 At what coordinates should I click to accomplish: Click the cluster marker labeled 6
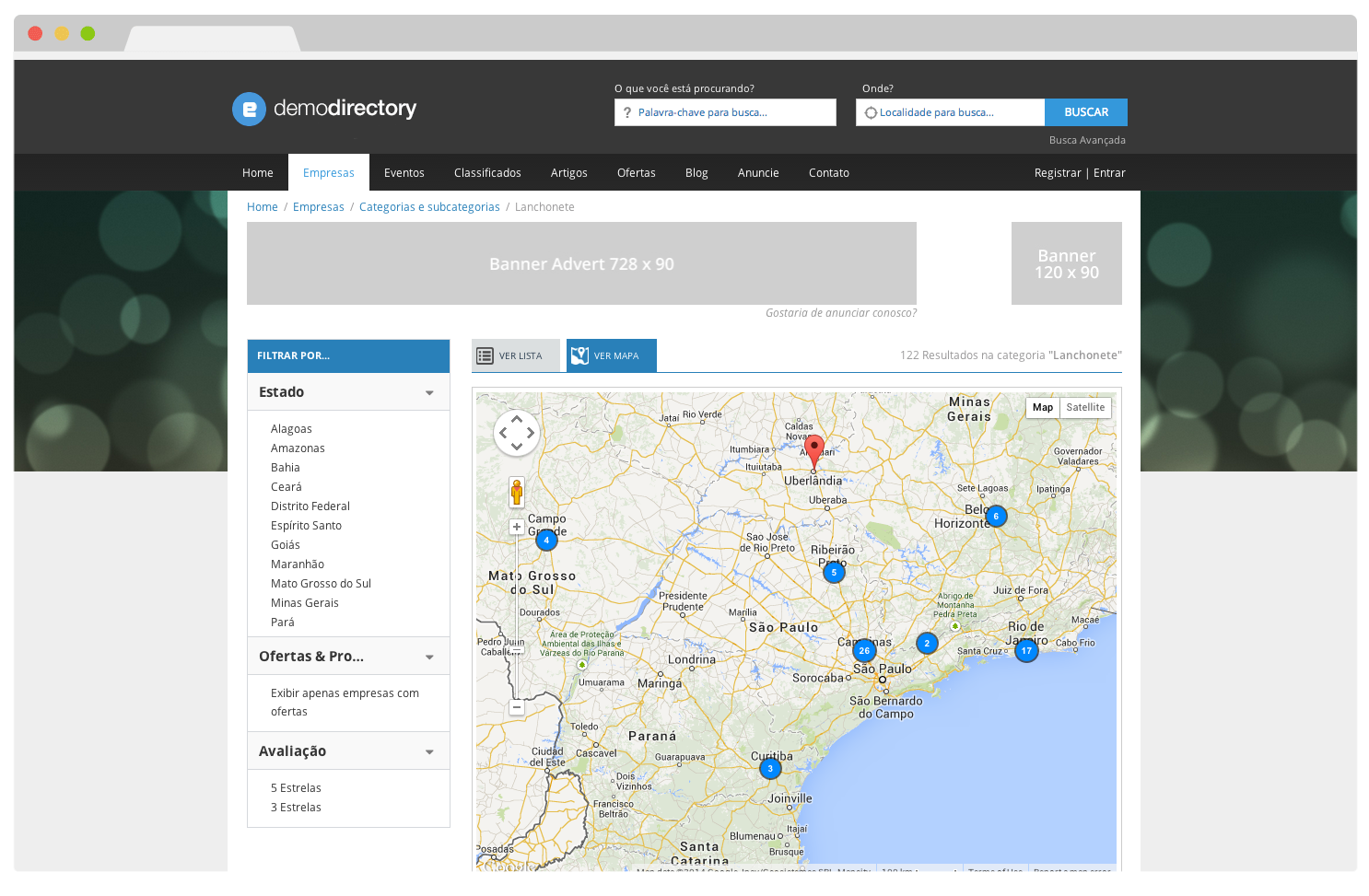coord(996,517)
